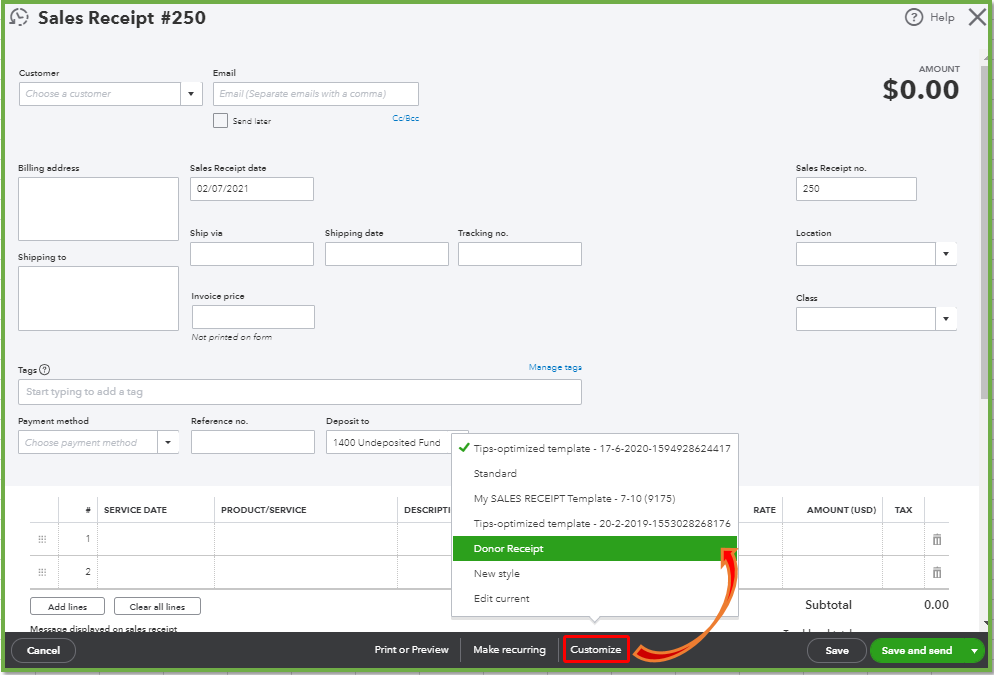Image resolution: width=994 pixels, height=675 pixels.
Task: Open the Customize menu in footer
Action: click(596, 650)
